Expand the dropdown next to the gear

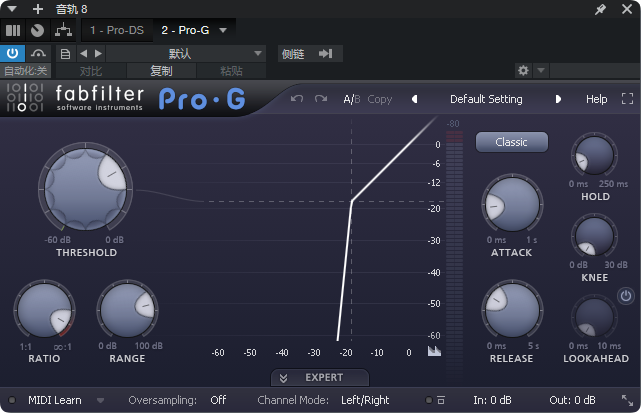541,70
